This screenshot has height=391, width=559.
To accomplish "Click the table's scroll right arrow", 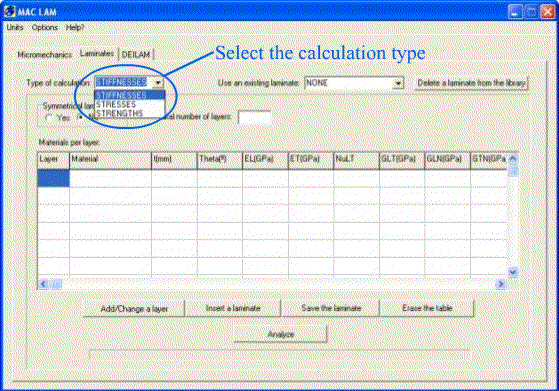I will click(501, 284).
